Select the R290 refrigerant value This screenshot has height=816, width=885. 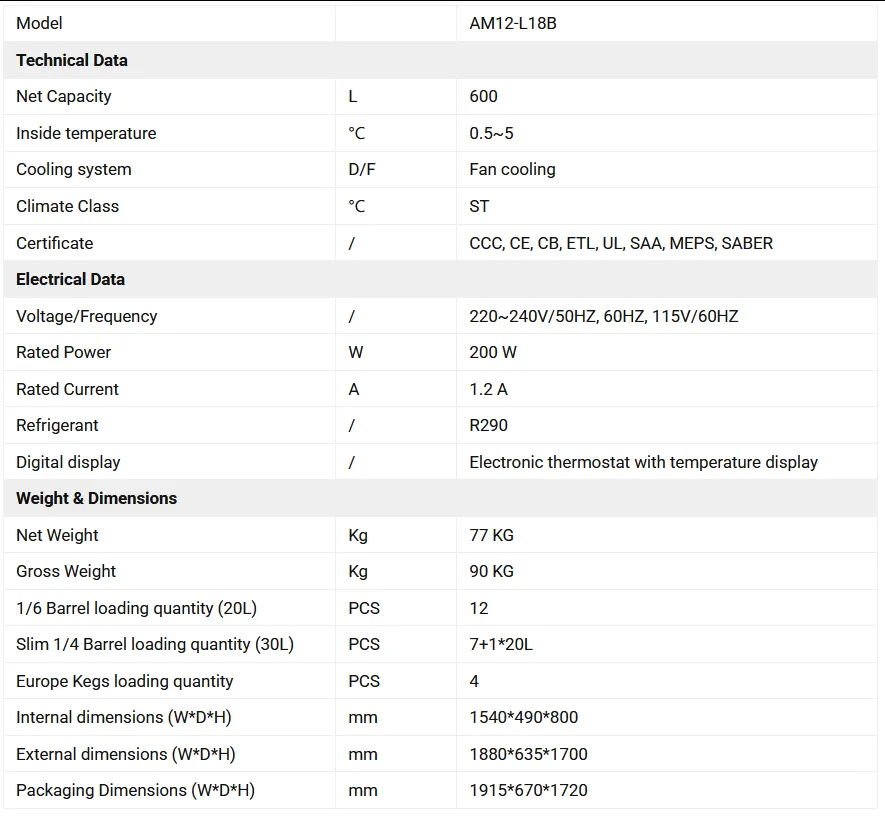488,425
